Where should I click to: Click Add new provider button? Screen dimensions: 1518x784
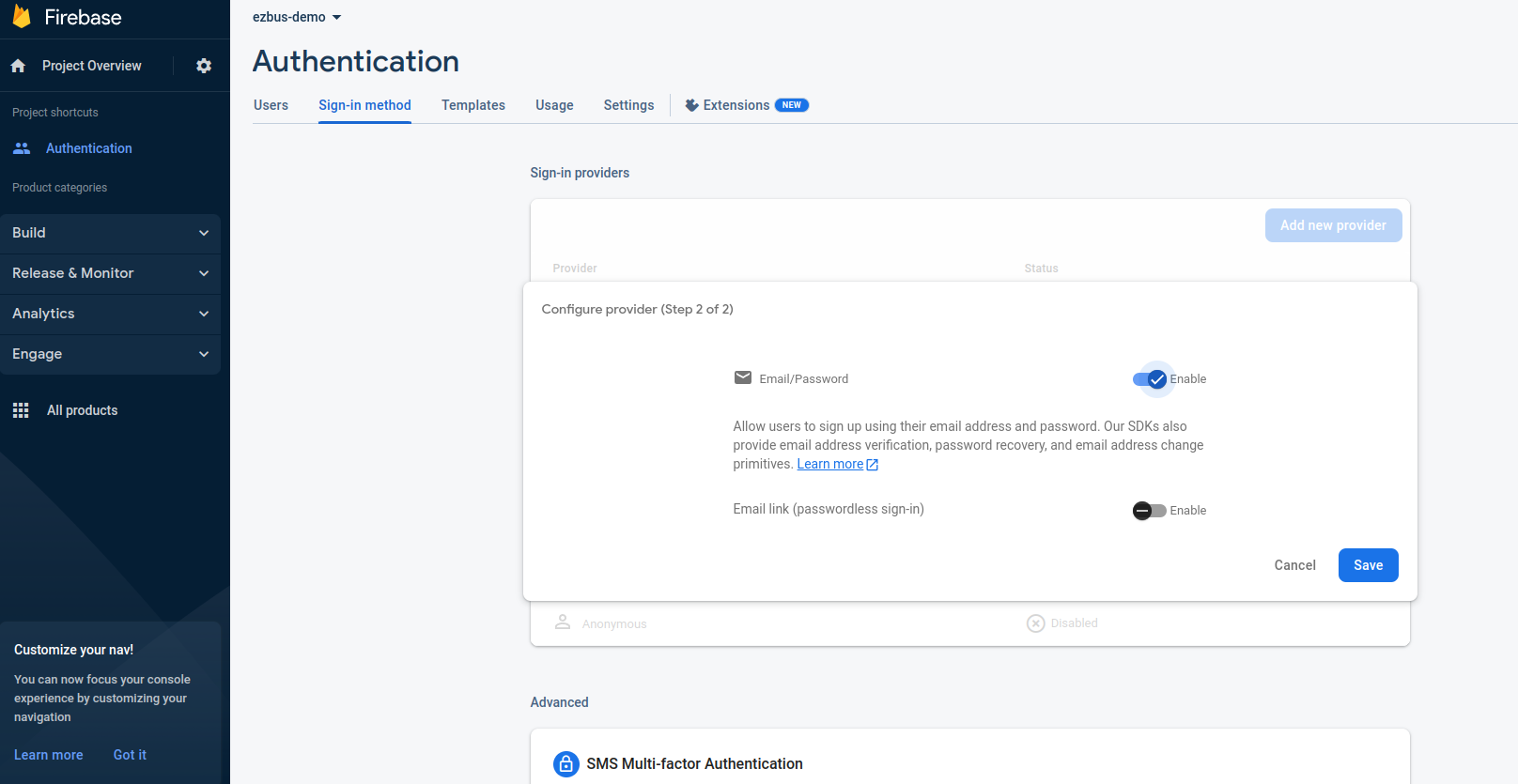click(x=1333, y=225)
